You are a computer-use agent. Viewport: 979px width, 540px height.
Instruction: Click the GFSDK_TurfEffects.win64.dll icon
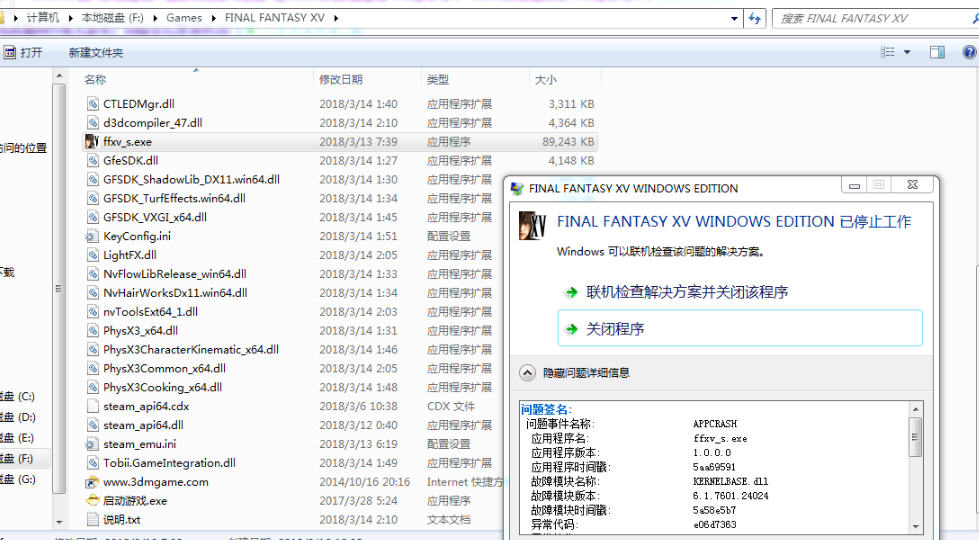tap(92, 199)
